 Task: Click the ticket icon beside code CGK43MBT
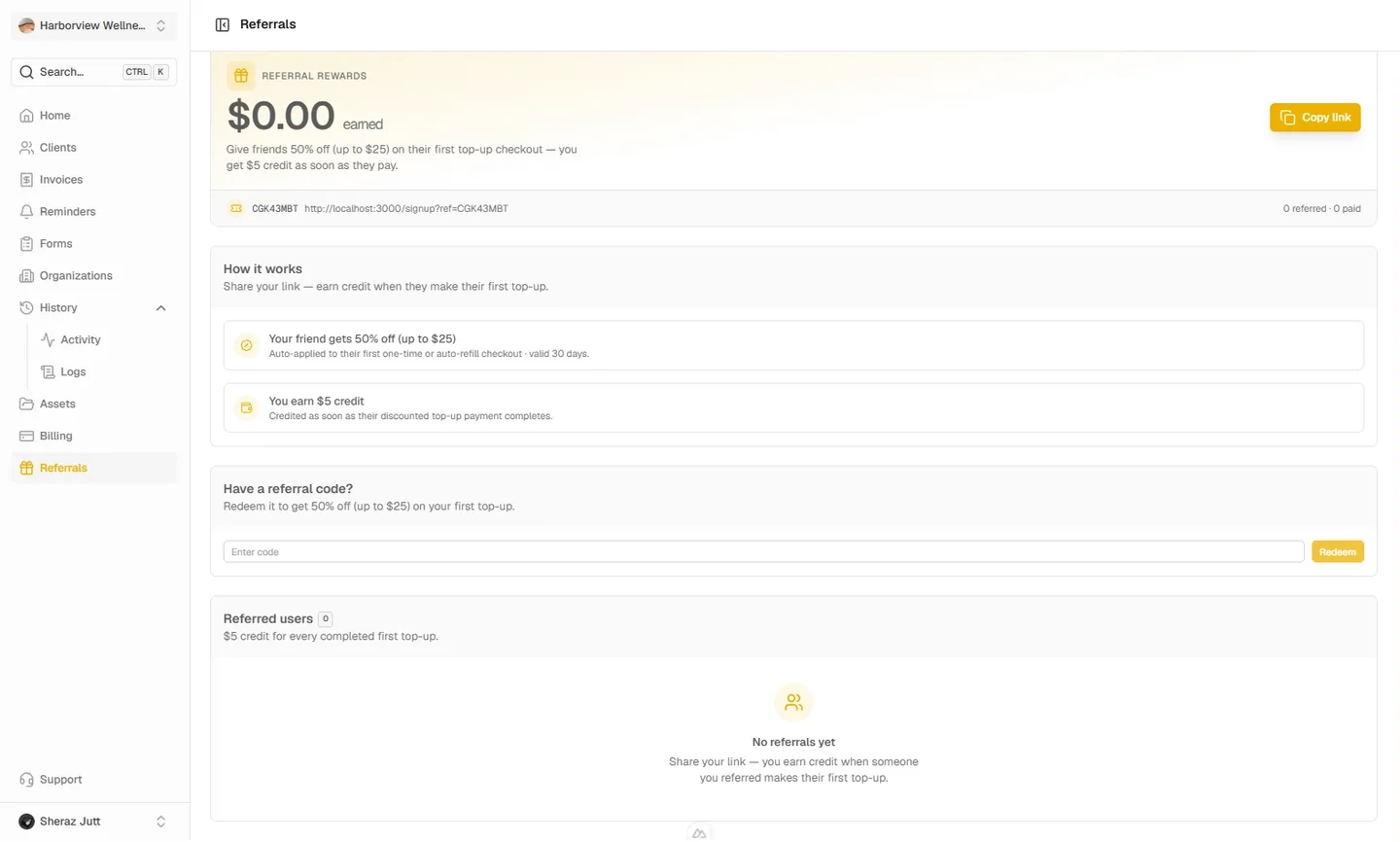[x=235, y=208]
